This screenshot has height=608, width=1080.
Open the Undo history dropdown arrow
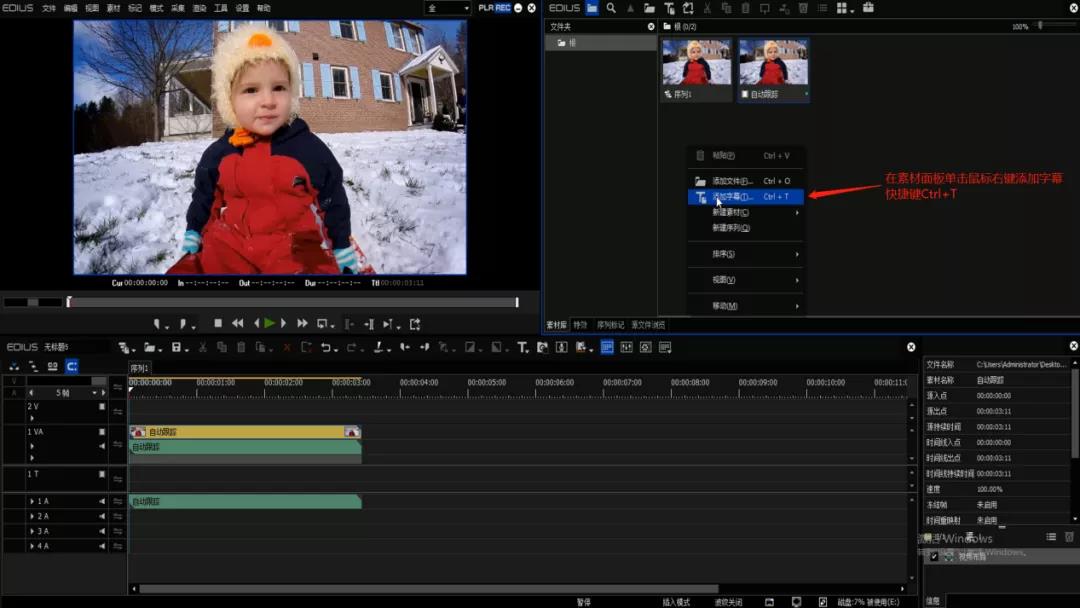pyautogui.click(x=335, y=350)
